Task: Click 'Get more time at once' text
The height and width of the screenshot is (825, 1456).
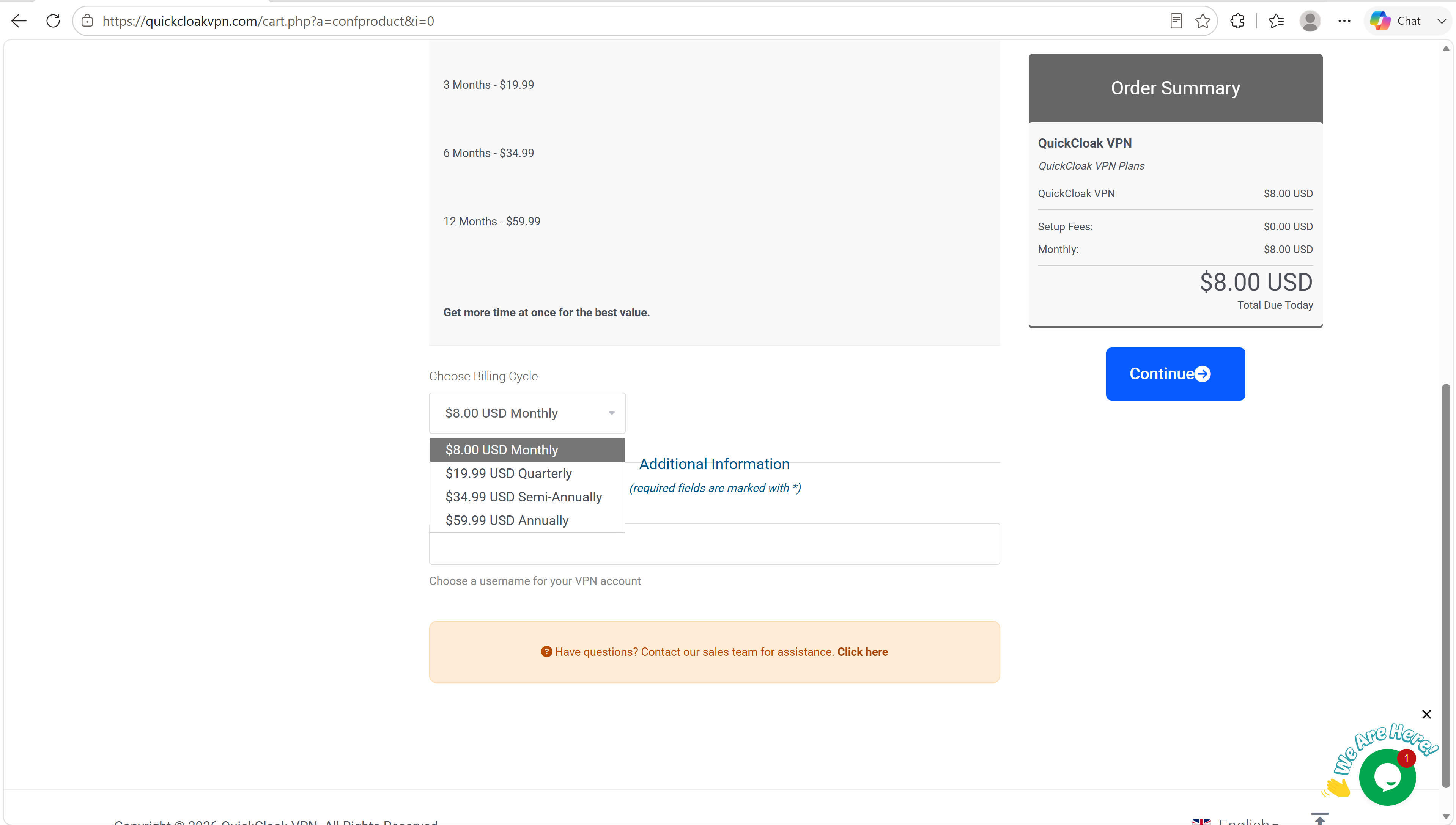Action: [546, 313]
